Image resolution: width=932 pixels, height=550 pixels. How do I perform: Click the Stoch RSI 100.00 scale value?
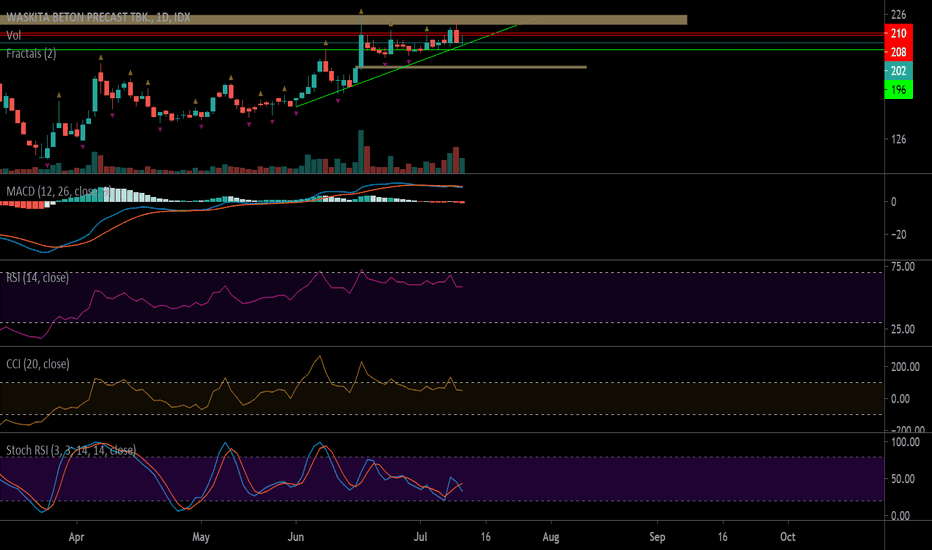905,442
